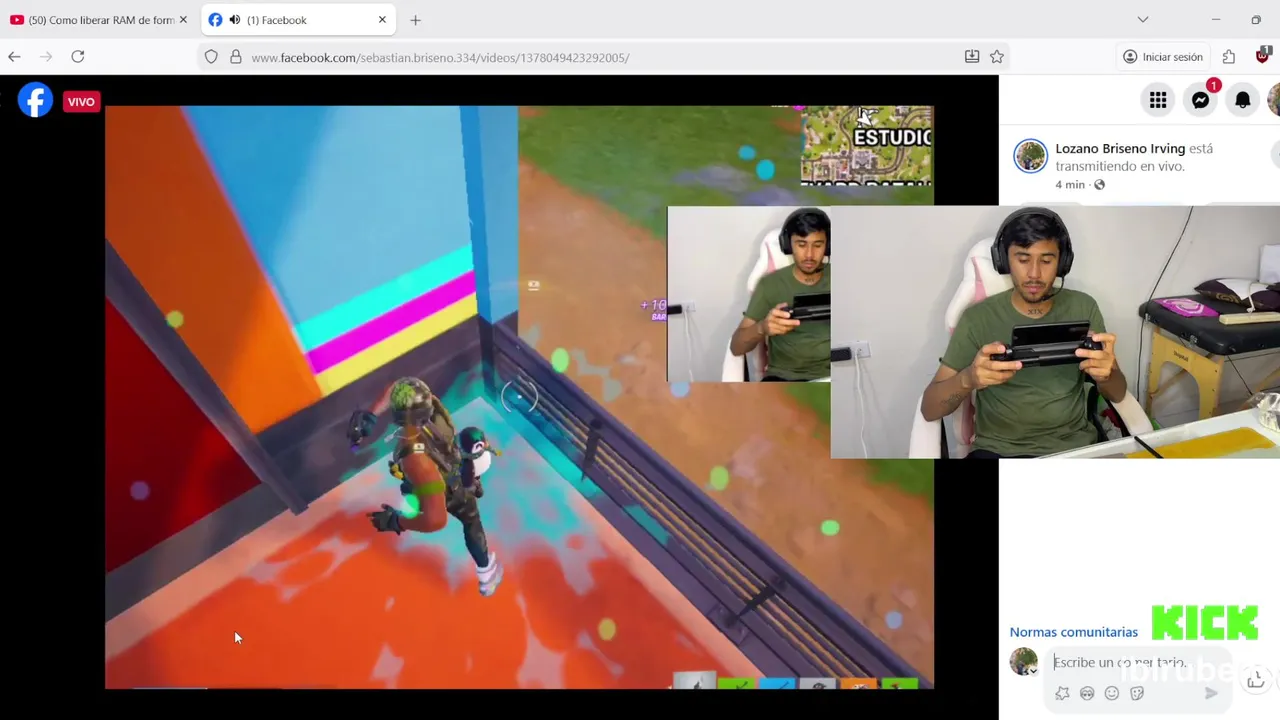Send stars using the star icon
This screenshot has height=720, width=1280.
click(1062, 693)
